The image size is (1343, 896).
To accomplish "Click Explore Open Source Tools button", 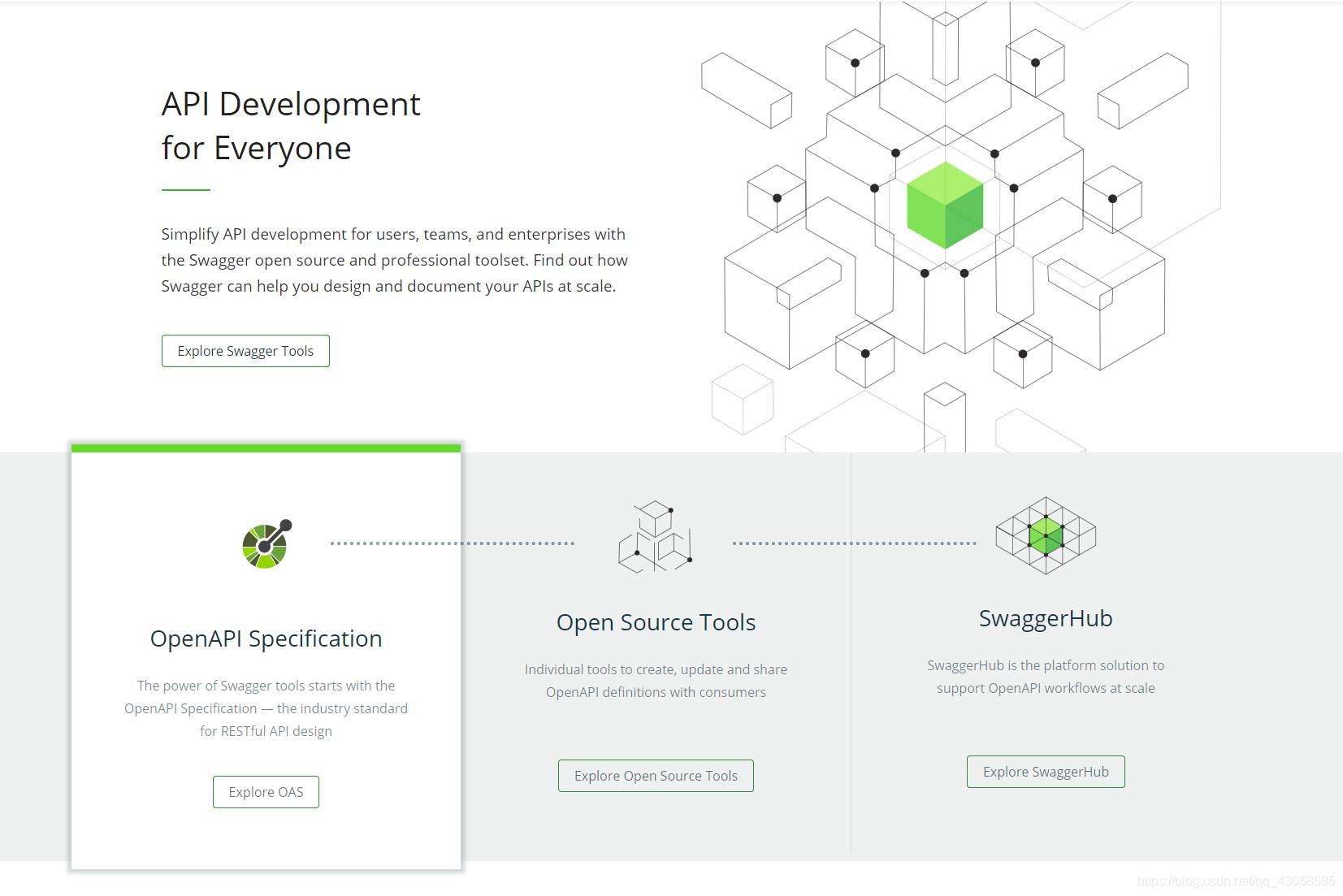I will tap(656, 776).
